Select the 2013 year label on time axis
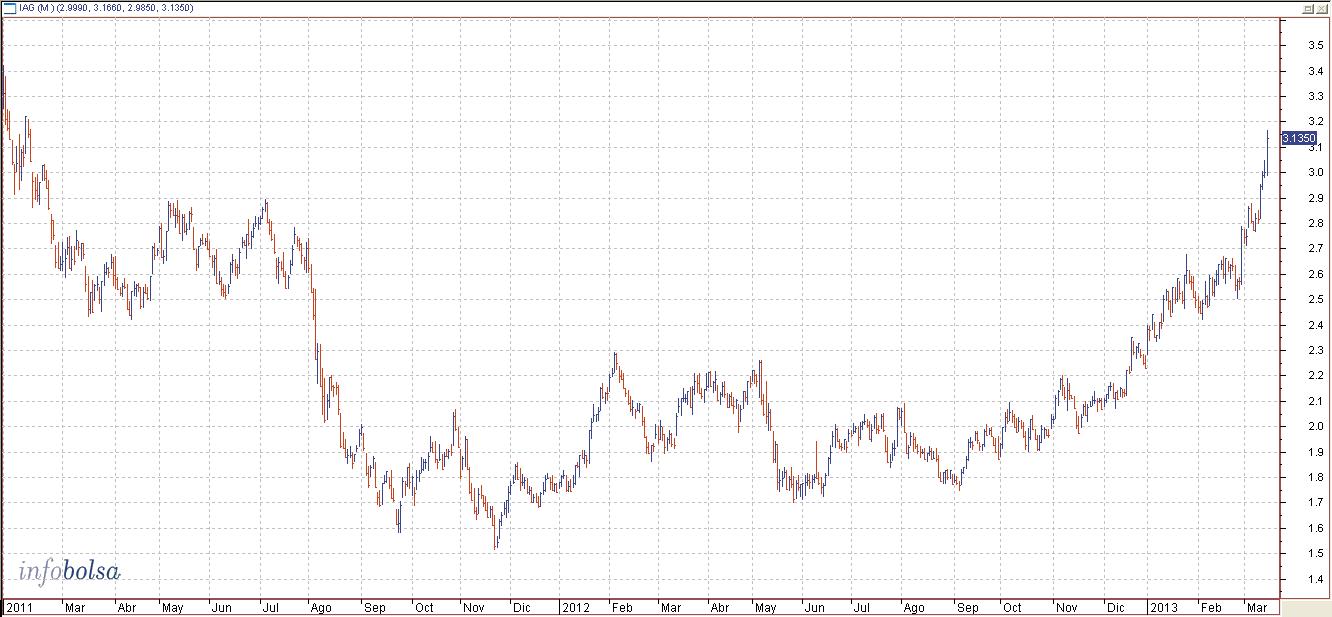Screen dimensions: 1332x617 (x=1164, y=607)
